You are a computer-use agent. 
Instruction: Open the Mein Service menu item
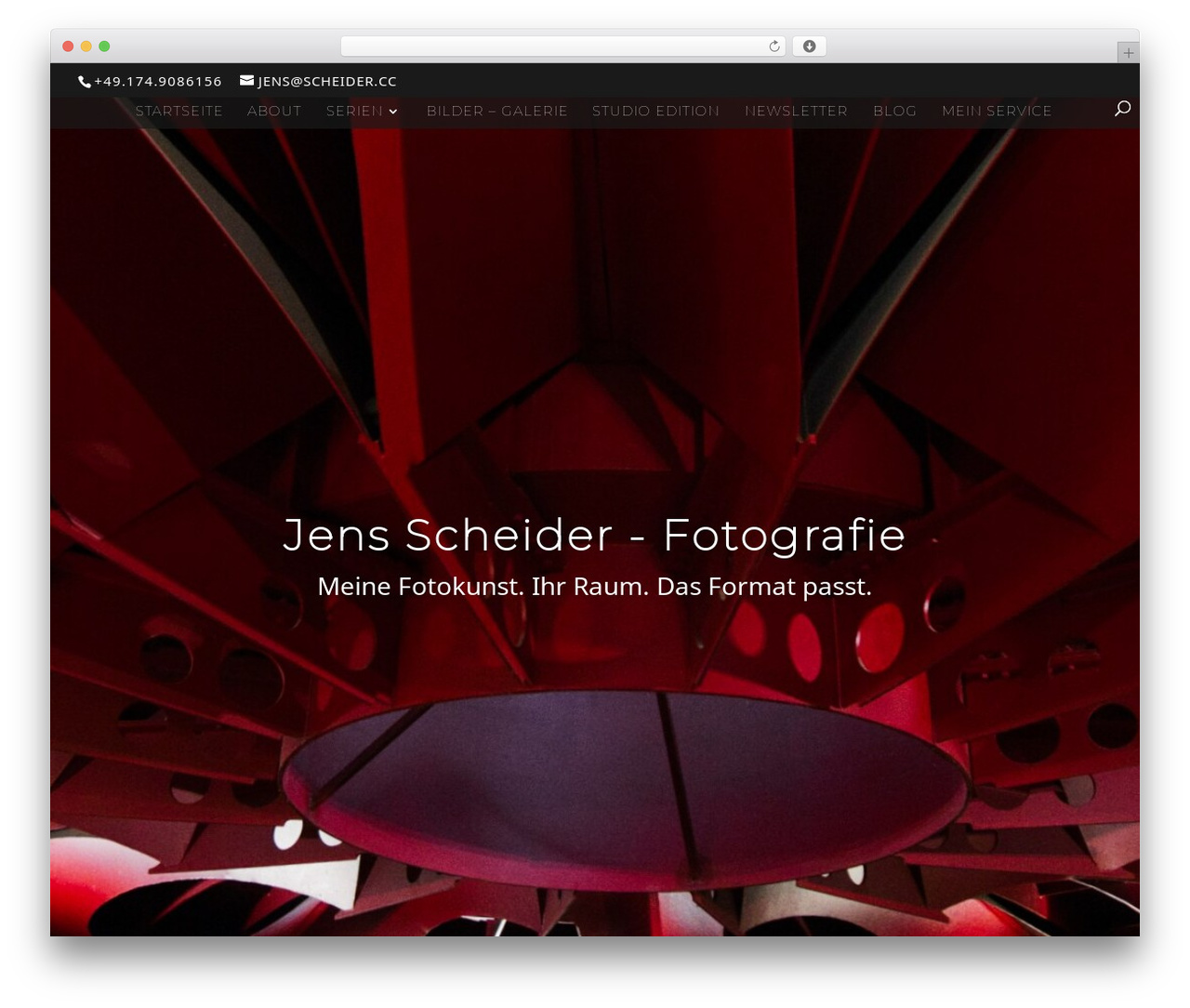point(998,111)
